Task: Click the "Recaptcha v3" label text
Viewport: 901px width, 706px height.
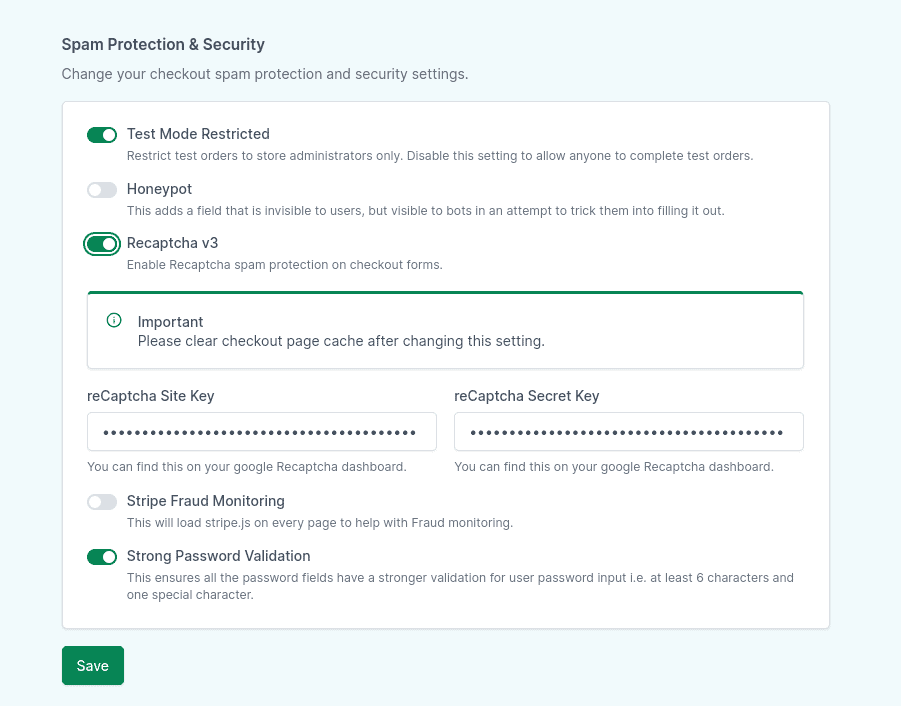Action: [172, 243]
